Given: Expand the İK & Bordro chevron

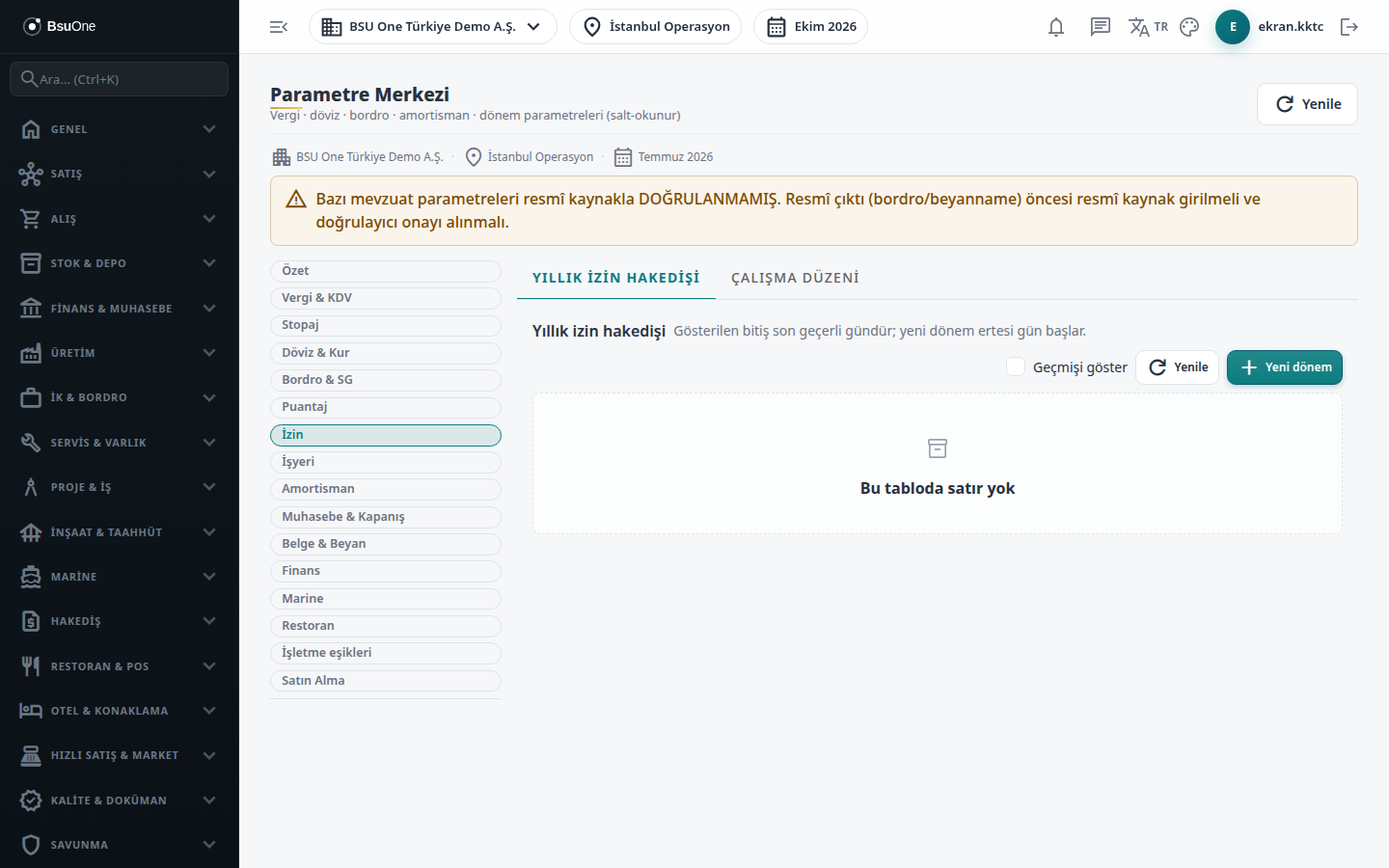Looking at the screenshot, I should click(x=209, y=397).
